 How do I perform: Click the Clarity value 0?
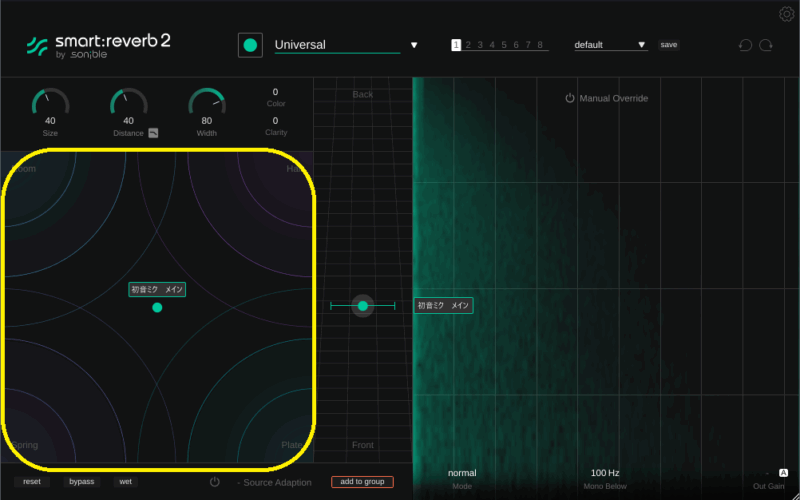pyautogui.click(x=276, y=121)
